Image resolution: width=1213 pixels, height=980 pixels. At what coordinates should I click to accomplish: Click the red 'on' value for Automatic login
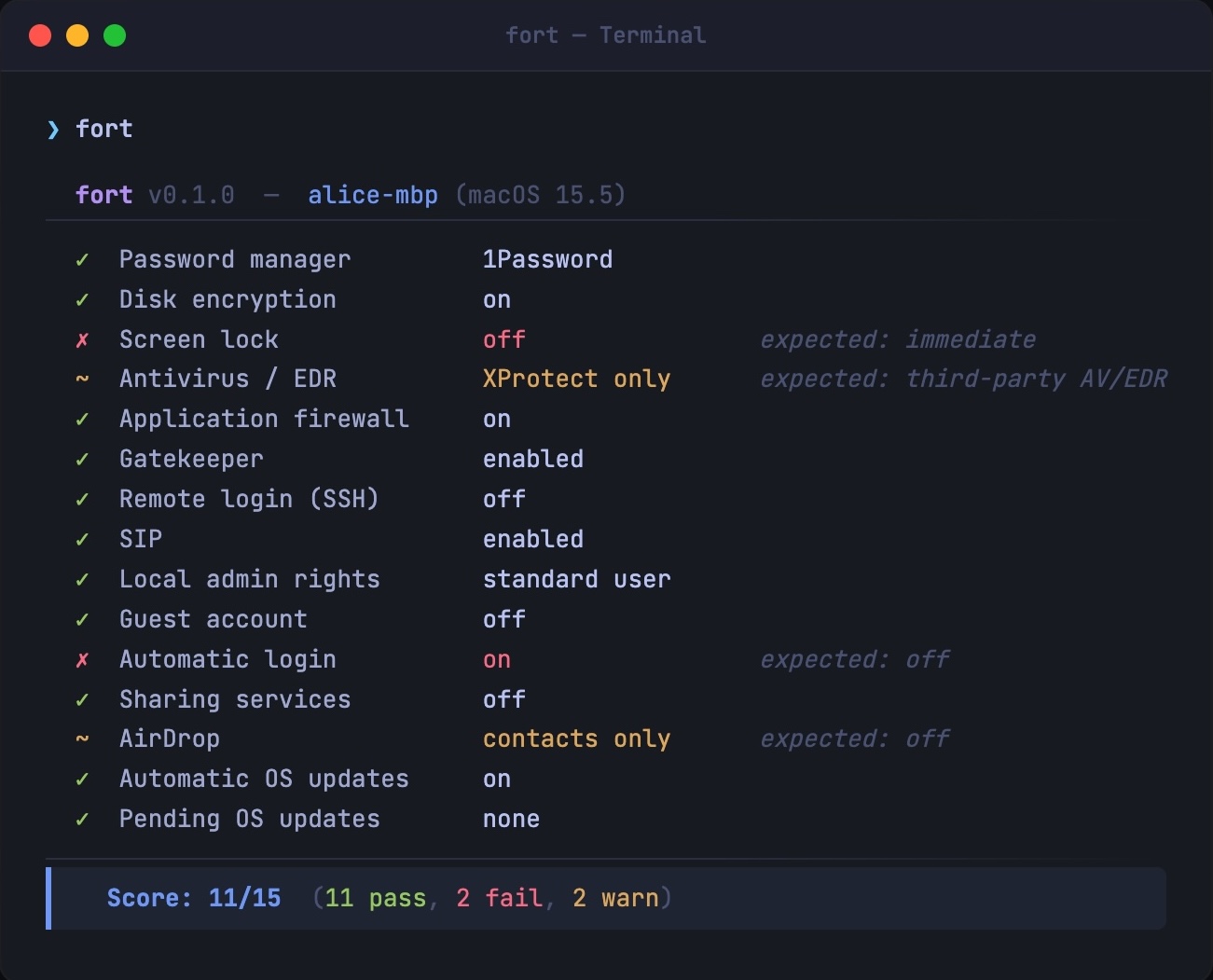[497, 660]
